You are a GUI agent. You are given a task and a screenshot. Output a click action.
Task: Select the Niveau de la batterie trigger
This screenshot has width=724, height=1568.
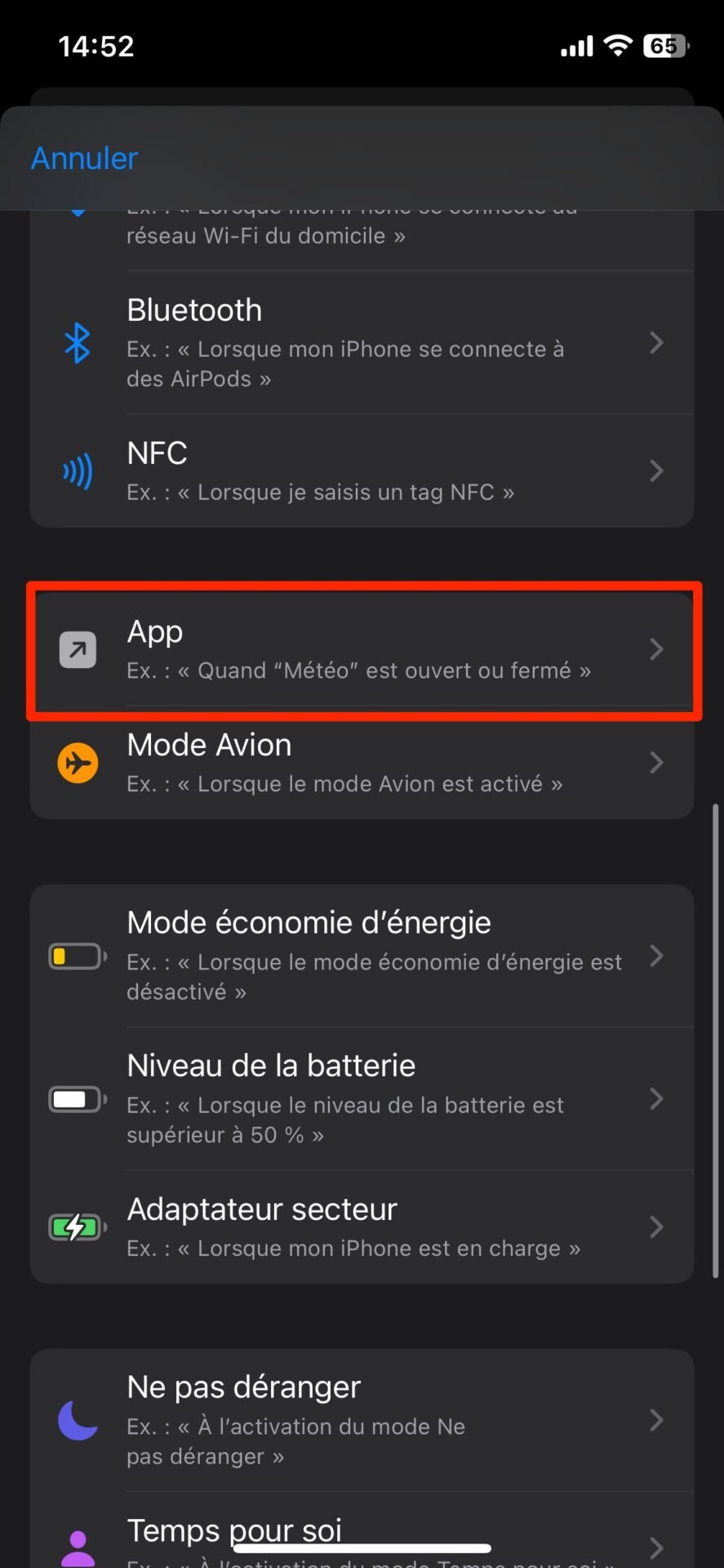362,1098
